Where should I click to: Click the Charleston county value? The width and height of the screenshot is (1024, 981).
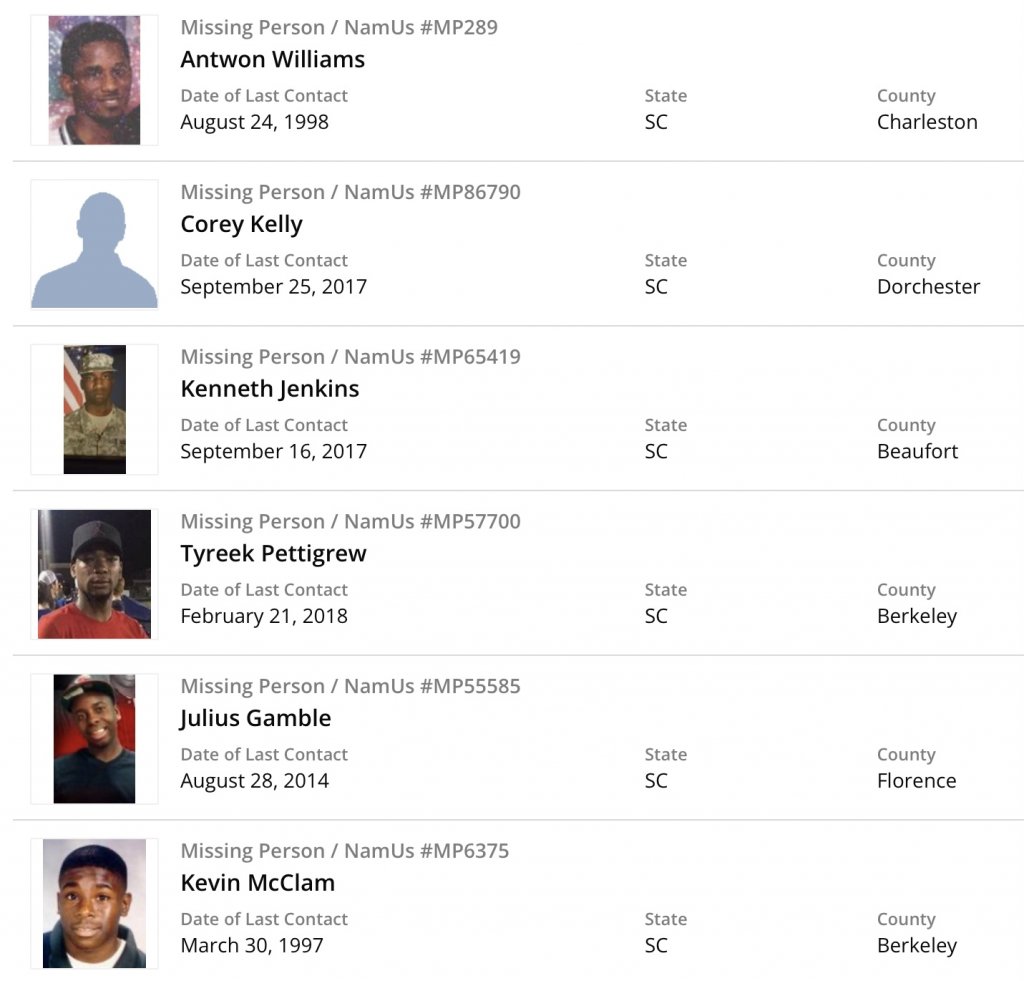click(927, 122)
